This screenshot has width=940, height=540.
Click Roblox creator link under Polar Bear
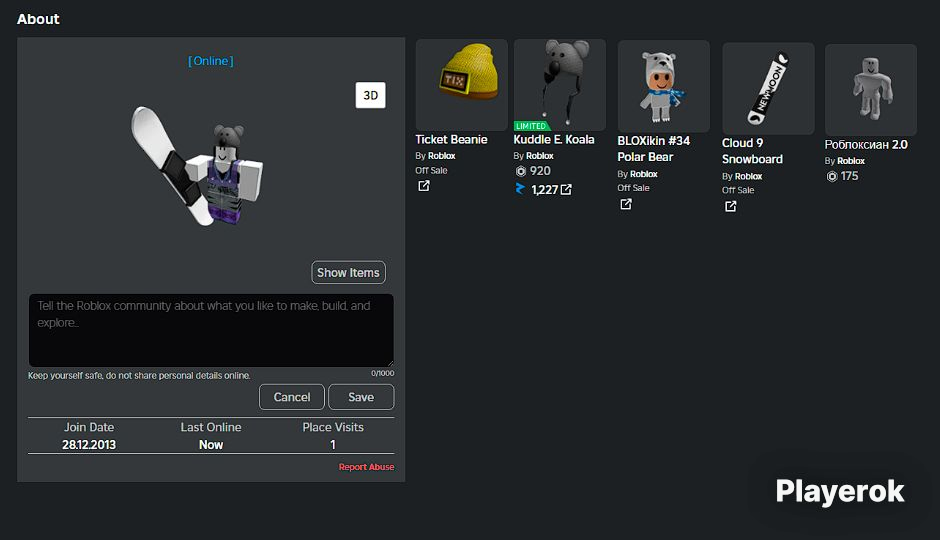[644, 174]
